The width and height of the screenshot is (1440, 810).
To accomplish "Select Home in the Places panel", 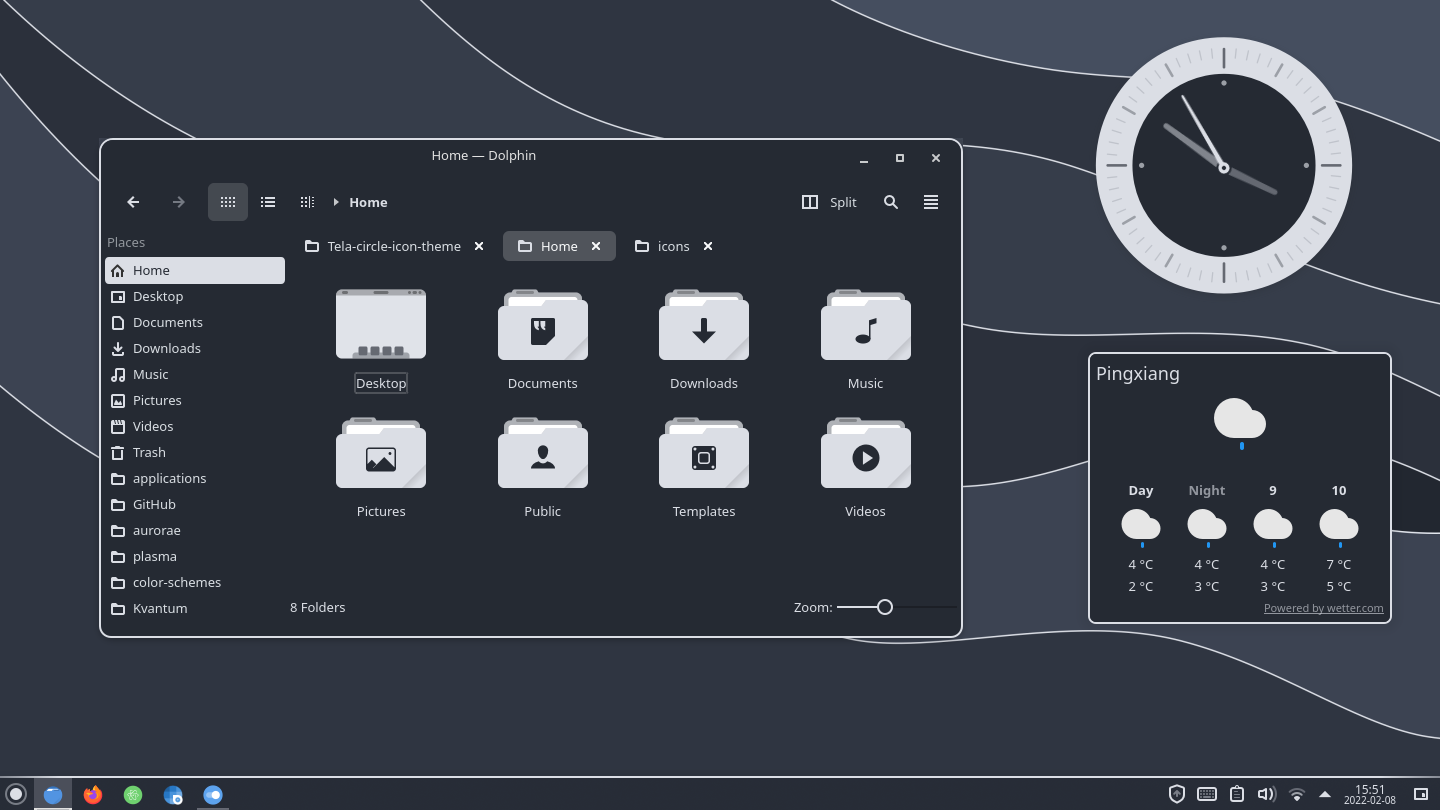I will tap(195, 270).
